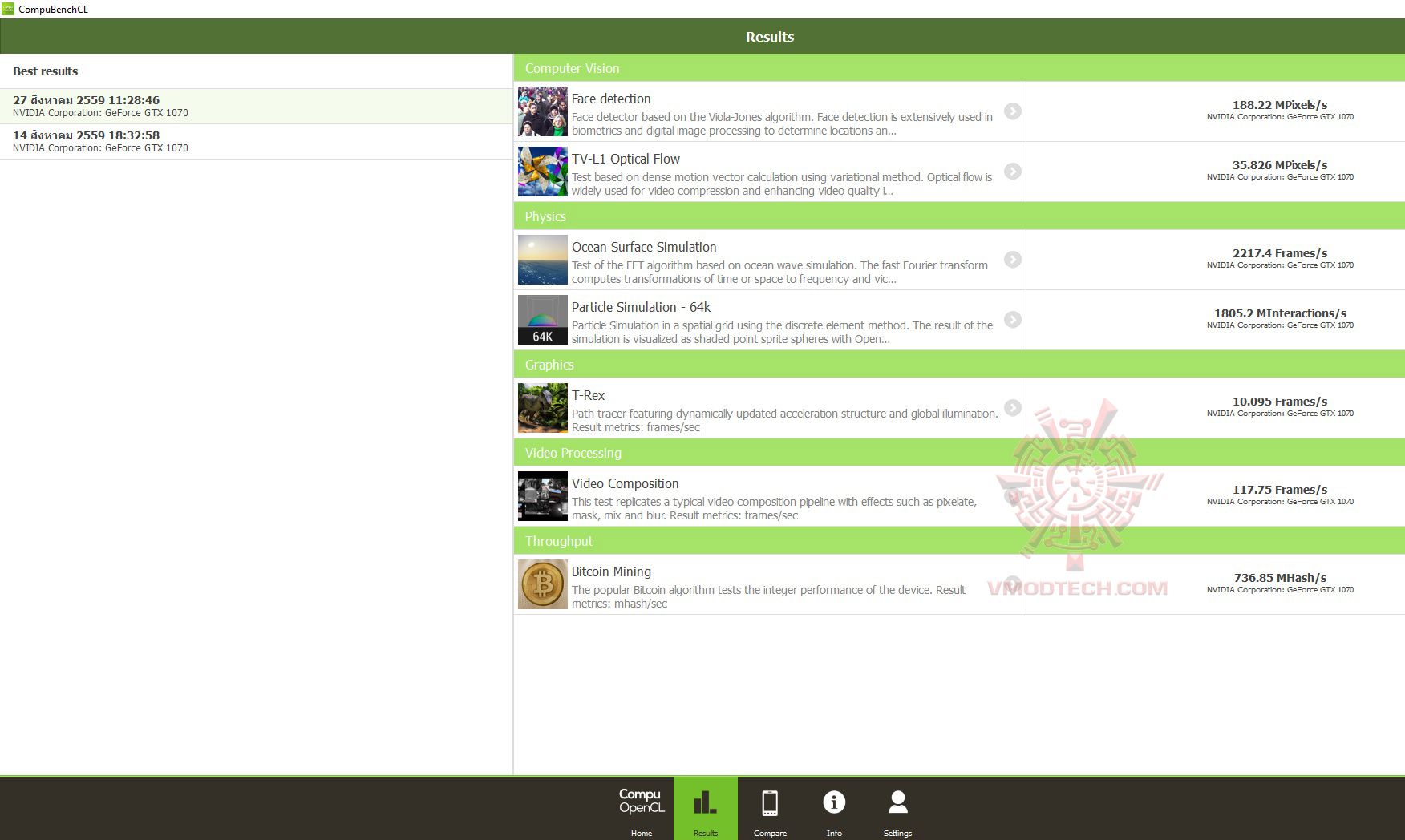Open the Face detection test title
The image size is (1405, 840).
[611, 99]
